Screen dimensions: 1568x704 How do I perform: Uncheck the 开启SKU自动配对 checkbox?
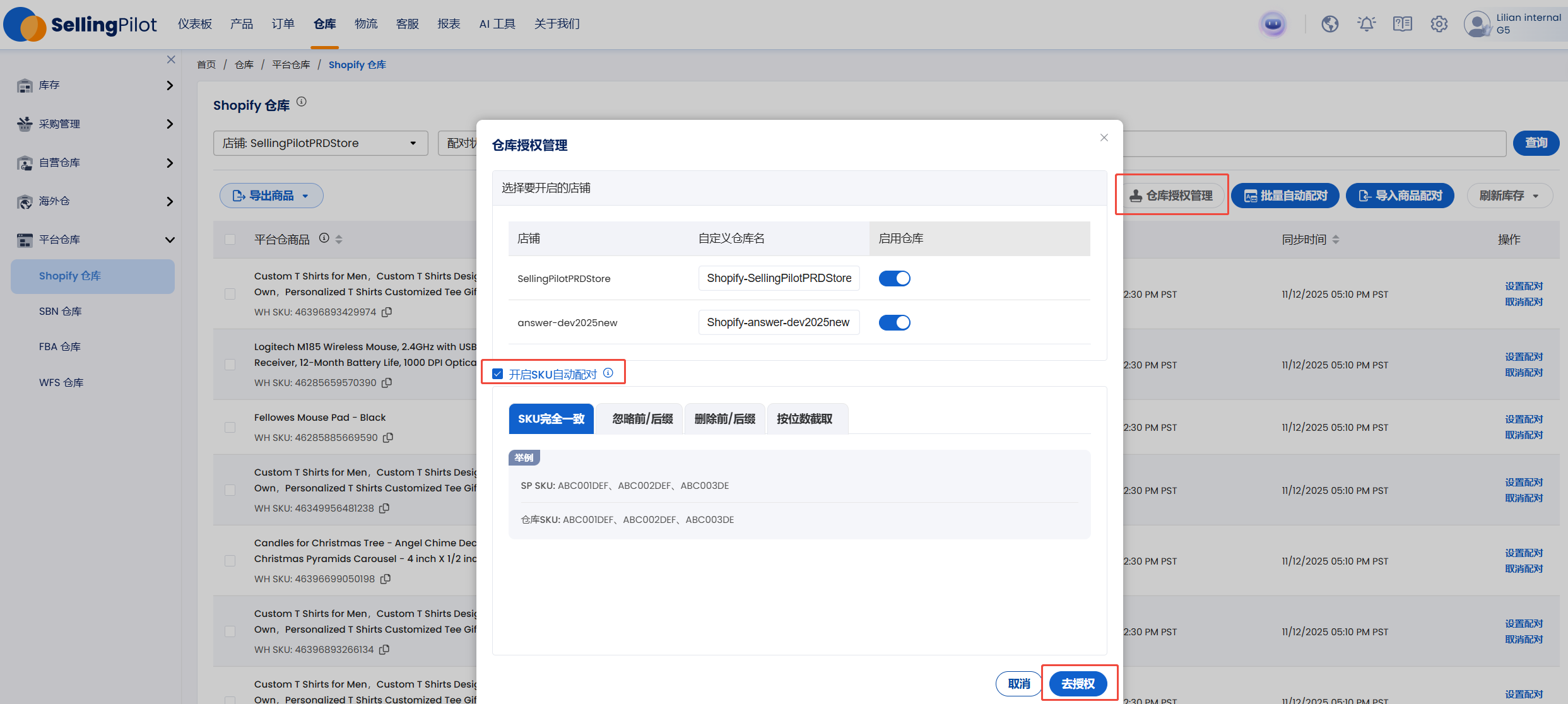(498, 374)
